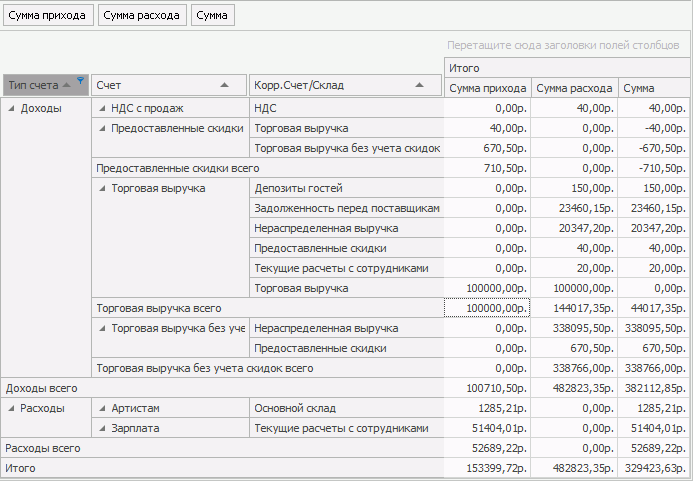
Task: Select the Сумма расхода column header
Action: [573, 88]
